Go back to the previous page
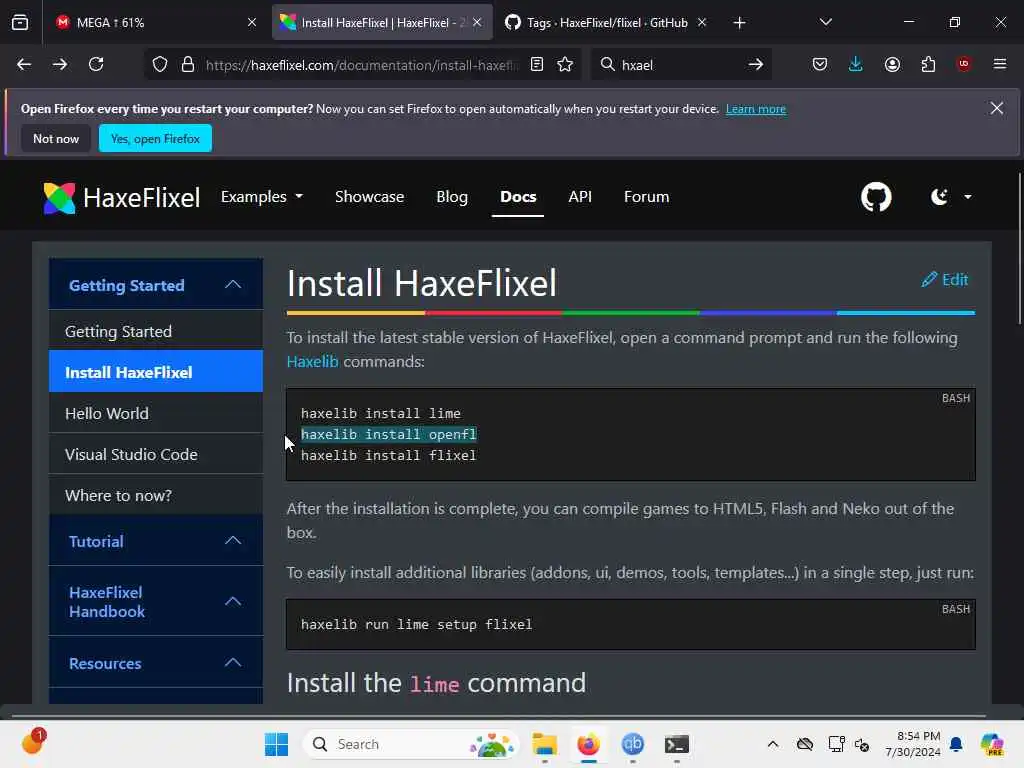Screen dimensions: 1024x768 click(24, 64)
